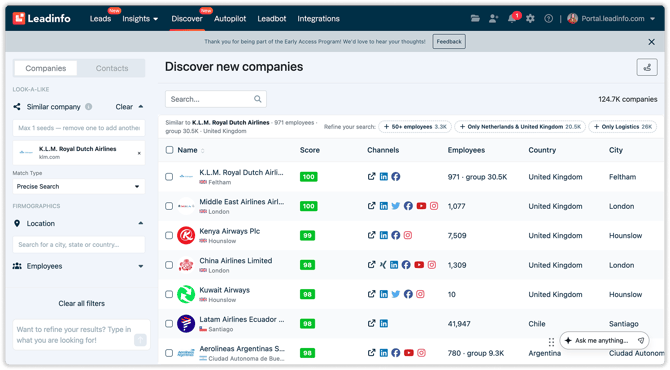Open the folder icon in top bar
This screenshot has height=370, width=670.
coord(475,18)
